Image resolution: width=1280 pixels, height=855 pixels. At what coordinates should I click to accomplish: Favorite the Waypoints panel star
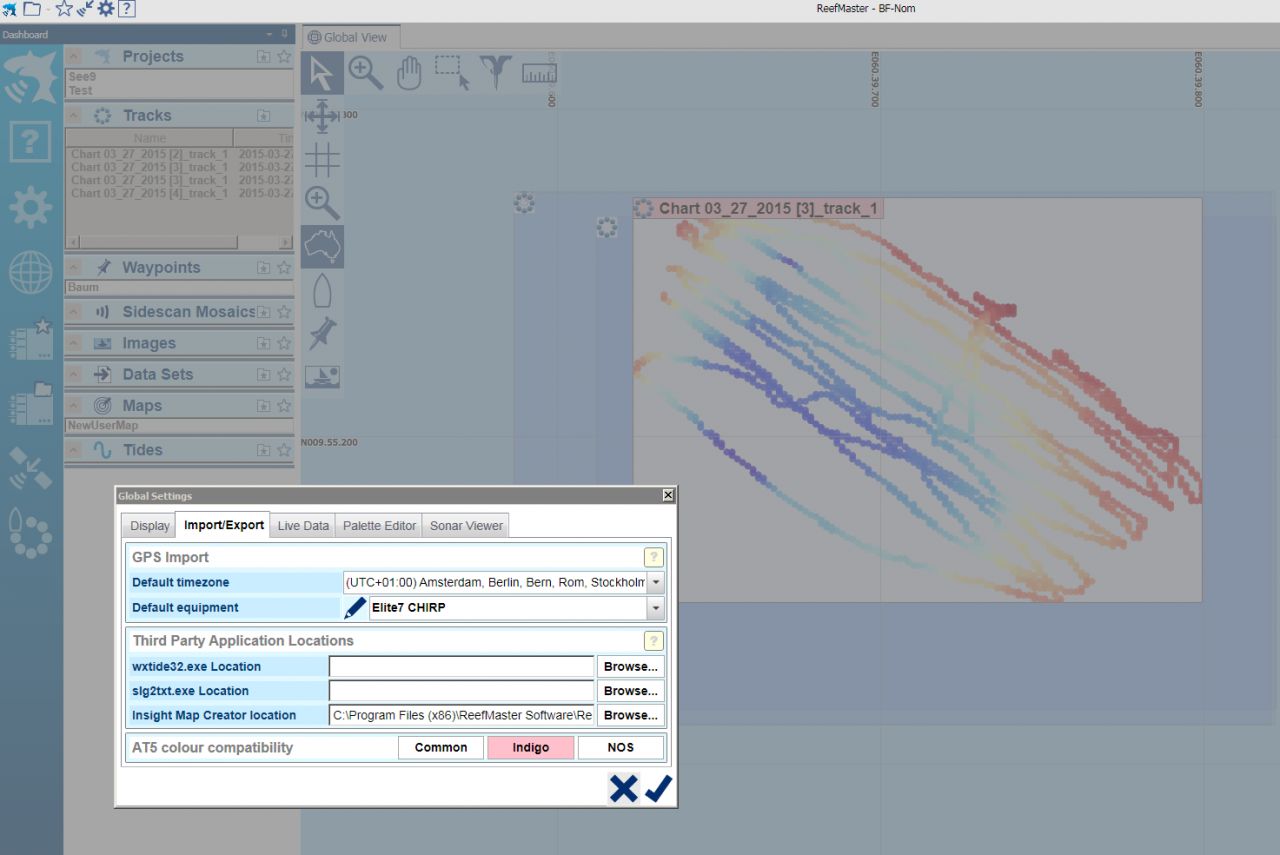point(284,268)
